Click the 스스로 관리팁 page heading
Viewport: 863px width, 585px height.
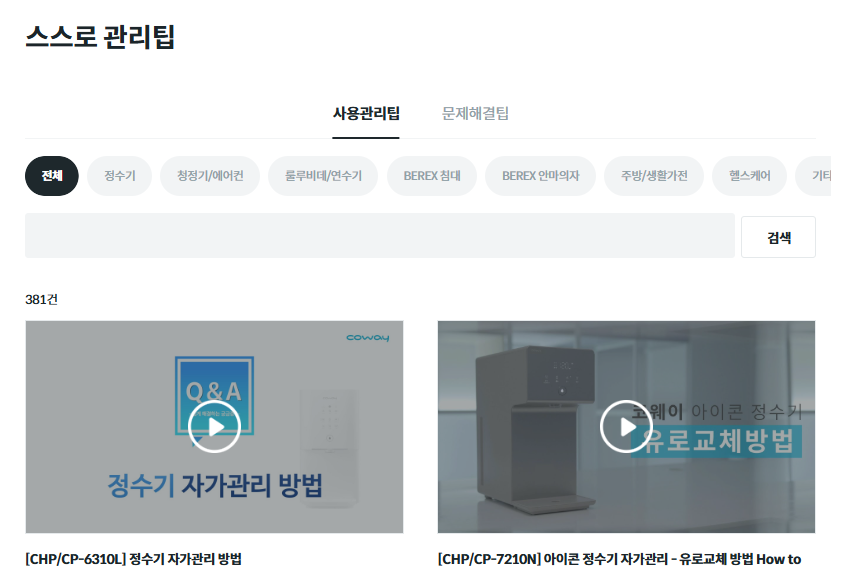[x=100, y=37]
